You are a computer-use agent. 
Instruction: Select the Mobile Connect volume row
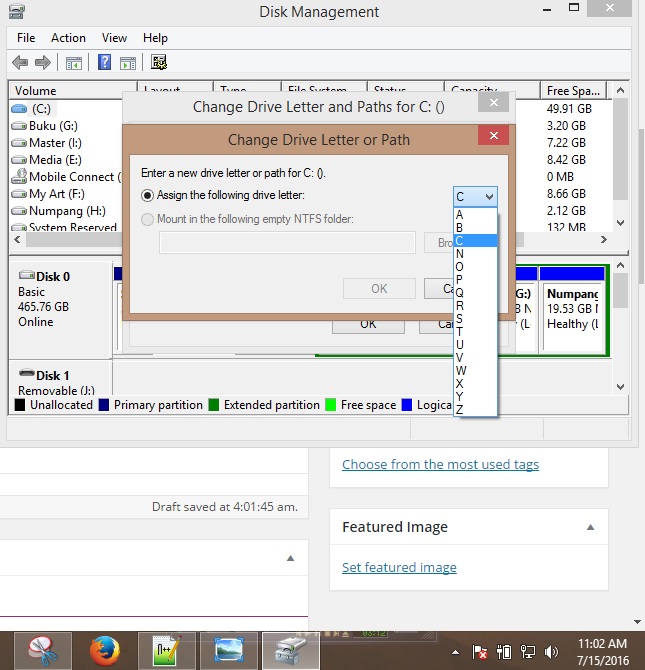click(x=65, y=176)
